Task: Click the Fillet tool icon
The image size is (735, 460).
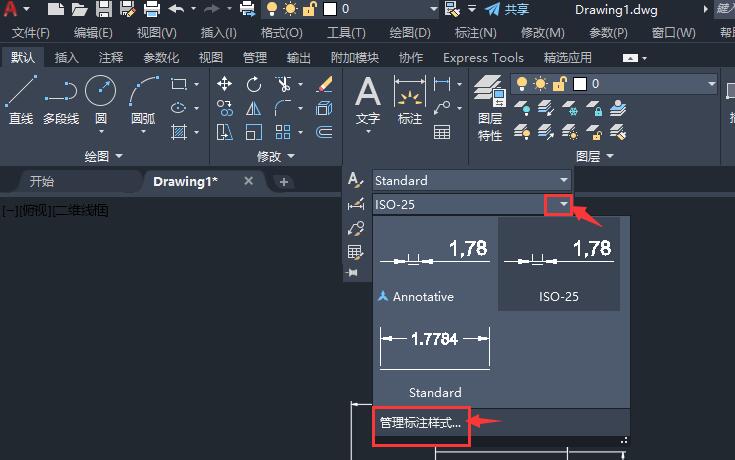Action: tap(283, 108)
